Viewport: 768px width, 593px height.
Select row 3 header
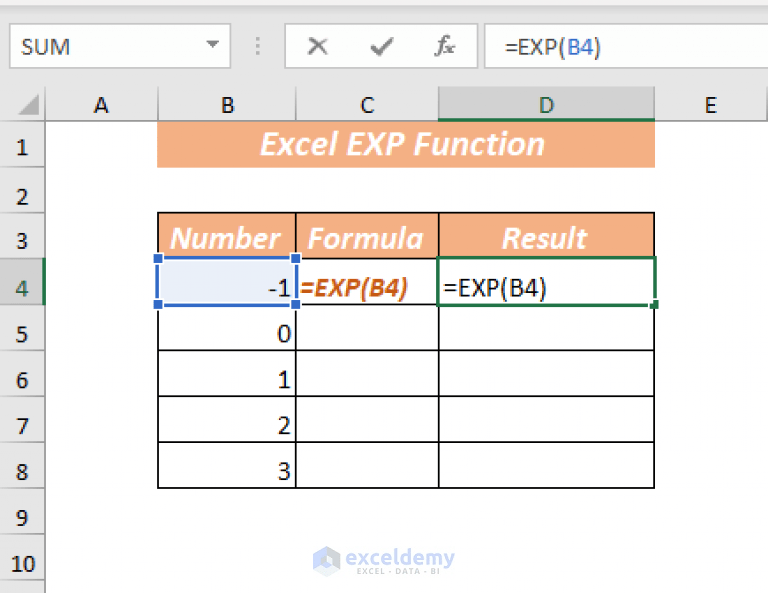click(22, 238)
